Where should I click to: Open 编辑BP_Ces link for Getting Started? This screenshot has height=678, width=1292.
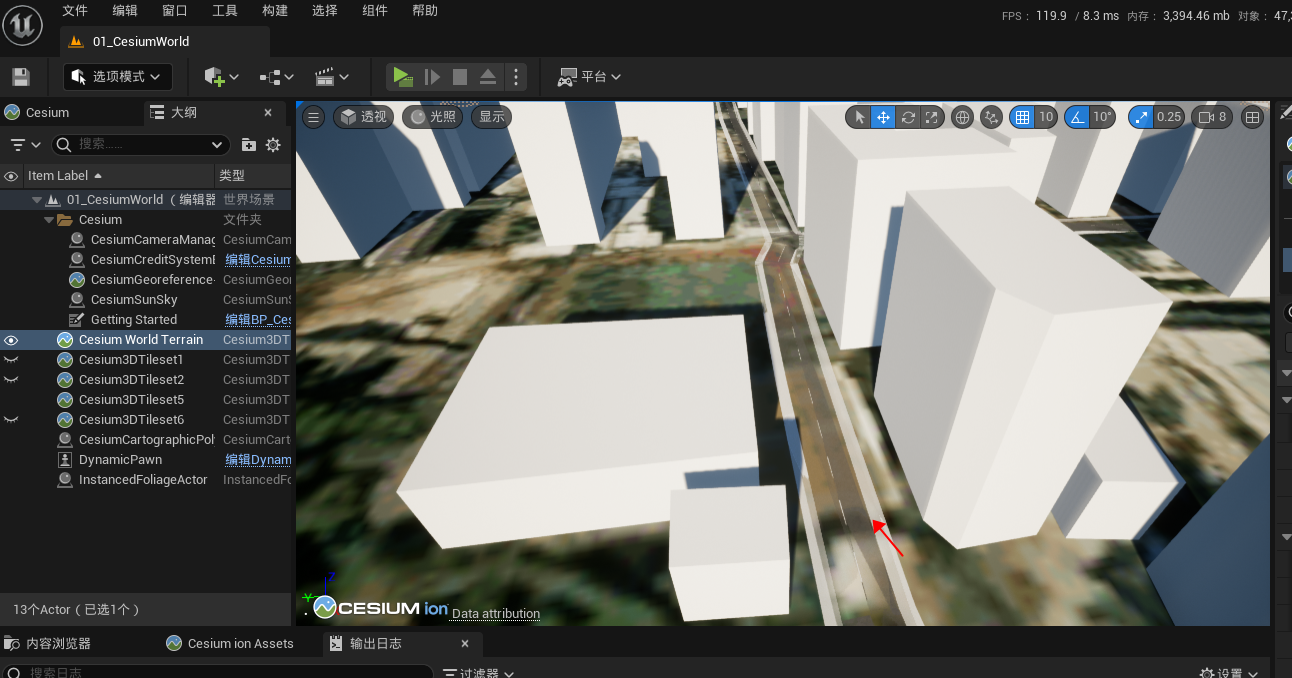258,320
